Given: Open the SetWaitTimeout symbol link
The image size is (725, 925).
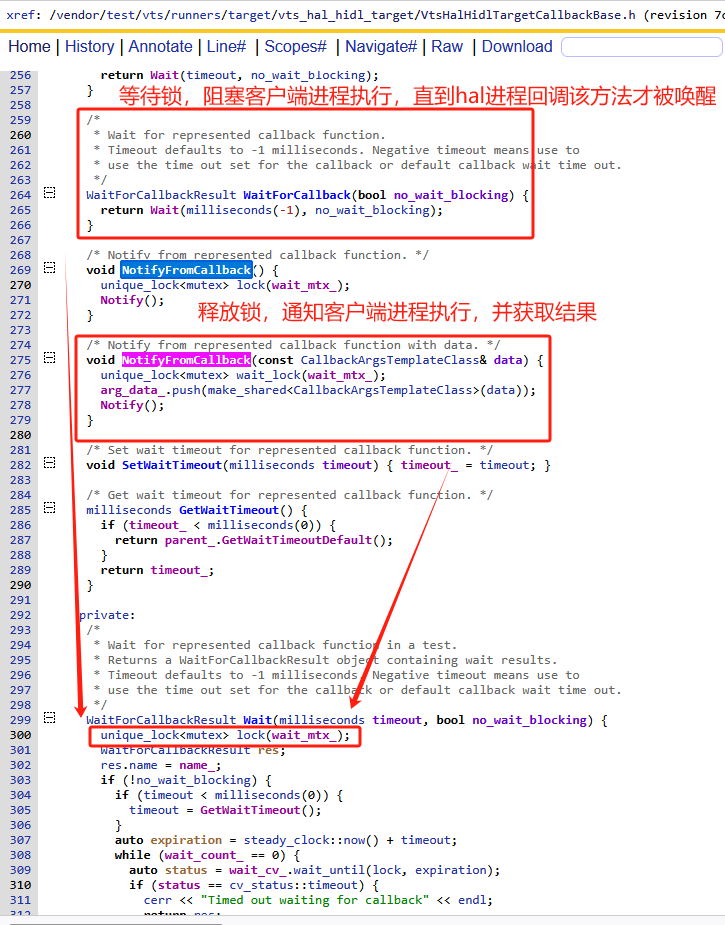Looking at the screenshot, I should (x=172, y=465).
